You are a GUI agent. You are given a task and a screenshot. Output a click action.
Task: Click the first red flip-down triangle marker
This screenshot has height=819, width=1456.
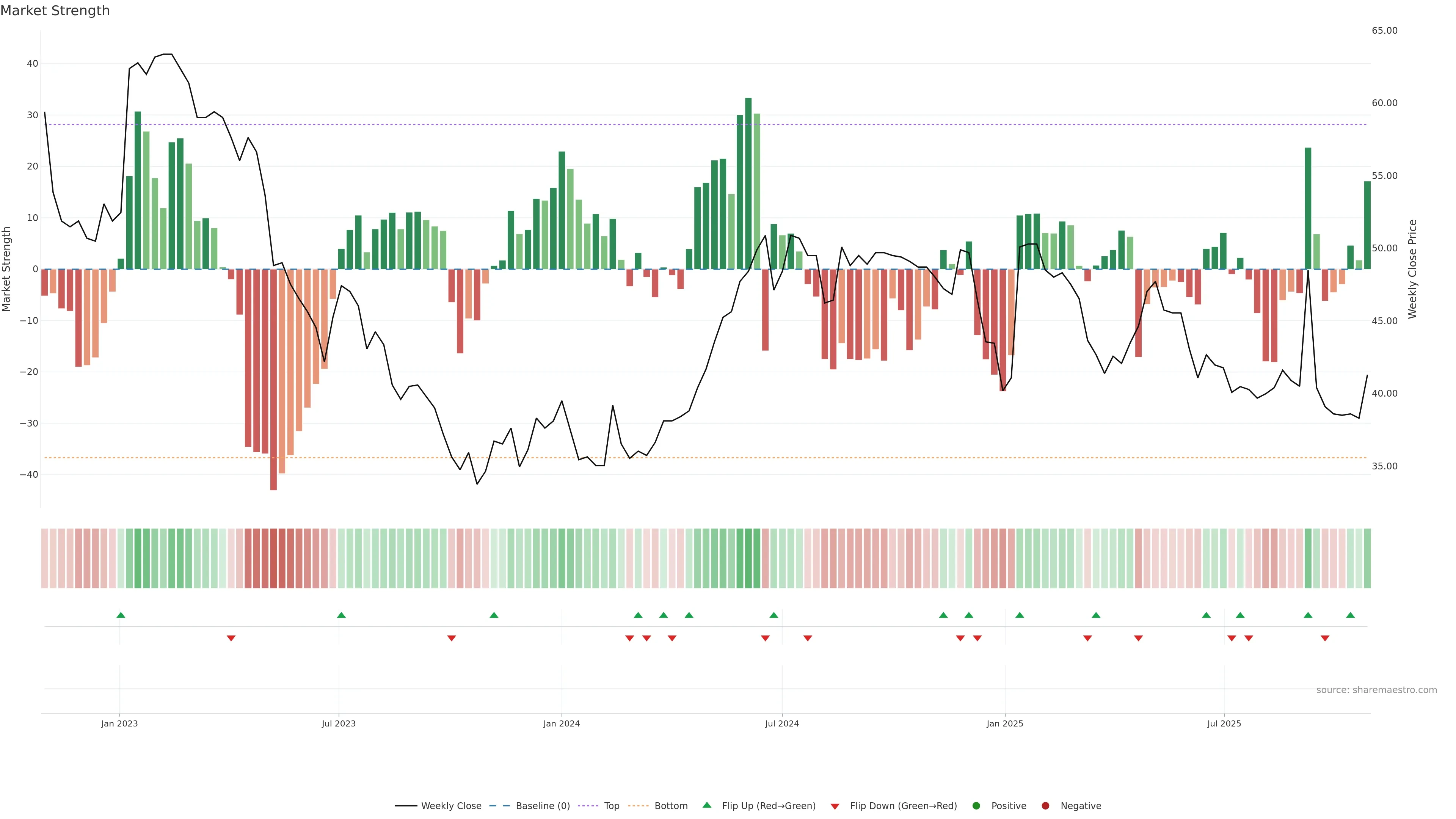(x=231, y=638)
